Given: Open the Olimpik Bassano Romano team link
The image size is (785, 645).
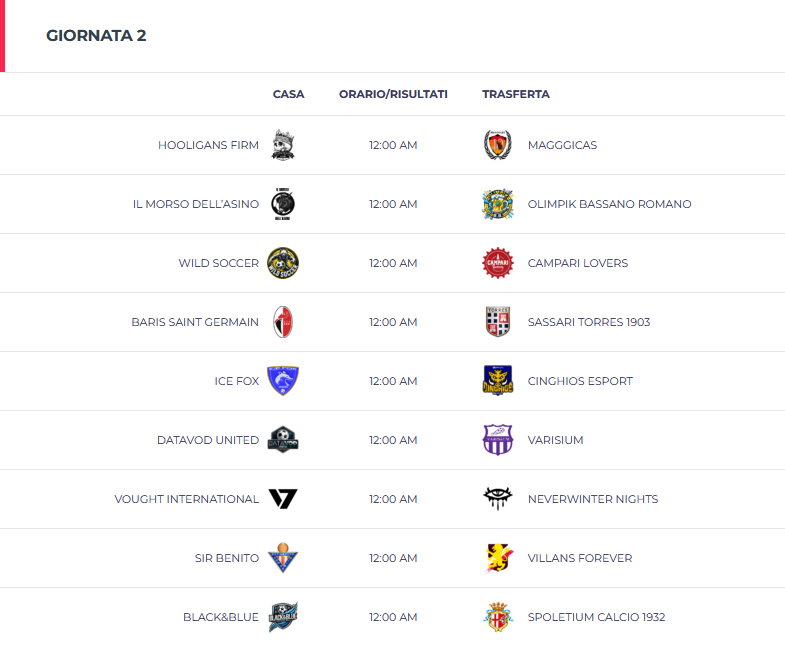Looking at the screenshot, I should [x=609, y=204].
